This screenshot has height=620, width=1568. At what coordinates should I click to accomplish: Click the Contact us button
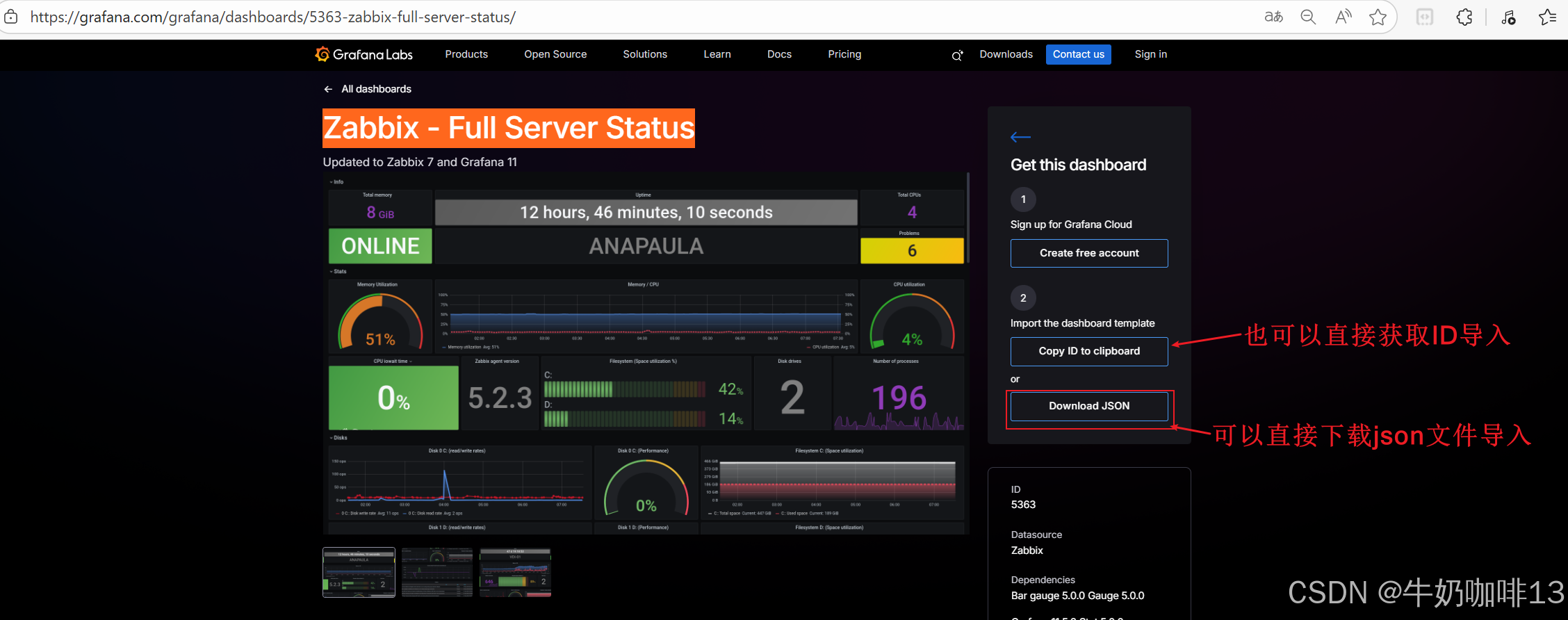pos(1078,54)
